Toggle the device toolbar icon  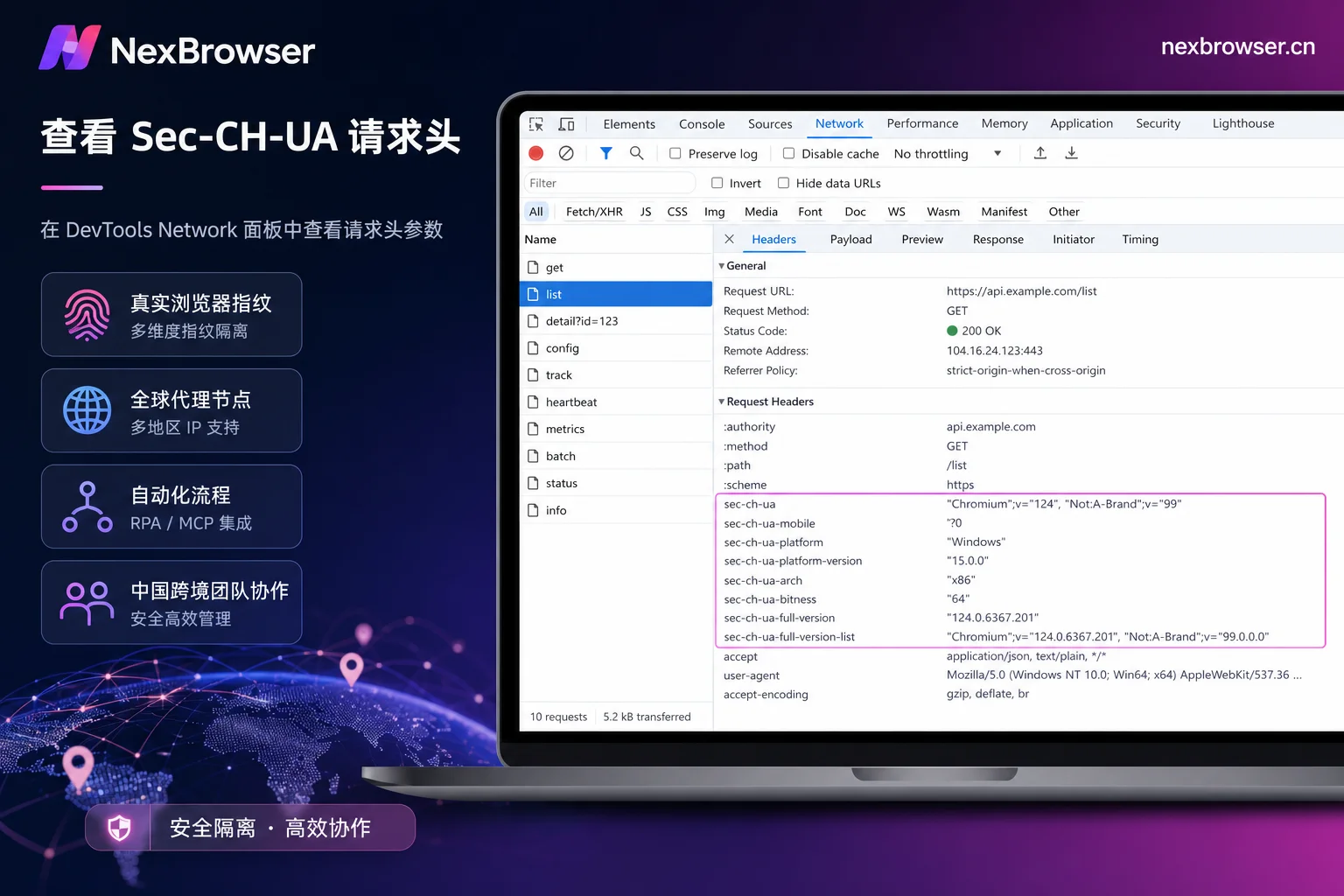(x=566, y=124)
